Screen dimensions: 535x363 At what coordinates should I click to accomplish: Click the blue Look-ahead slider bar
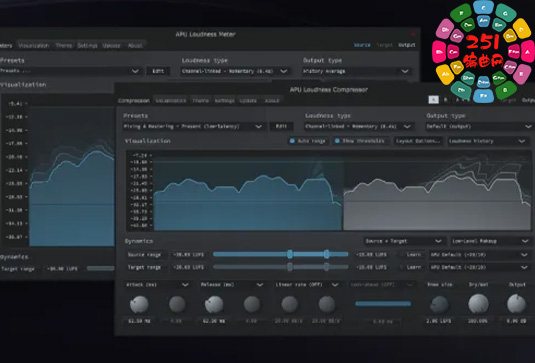(x=383, y=304)
